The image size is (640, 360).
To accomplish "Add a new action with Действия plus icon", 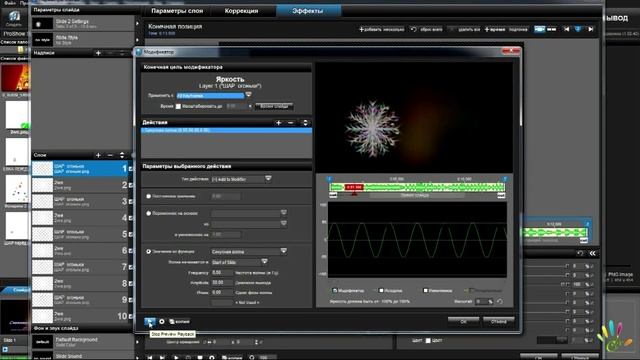I will pos(279,122).
